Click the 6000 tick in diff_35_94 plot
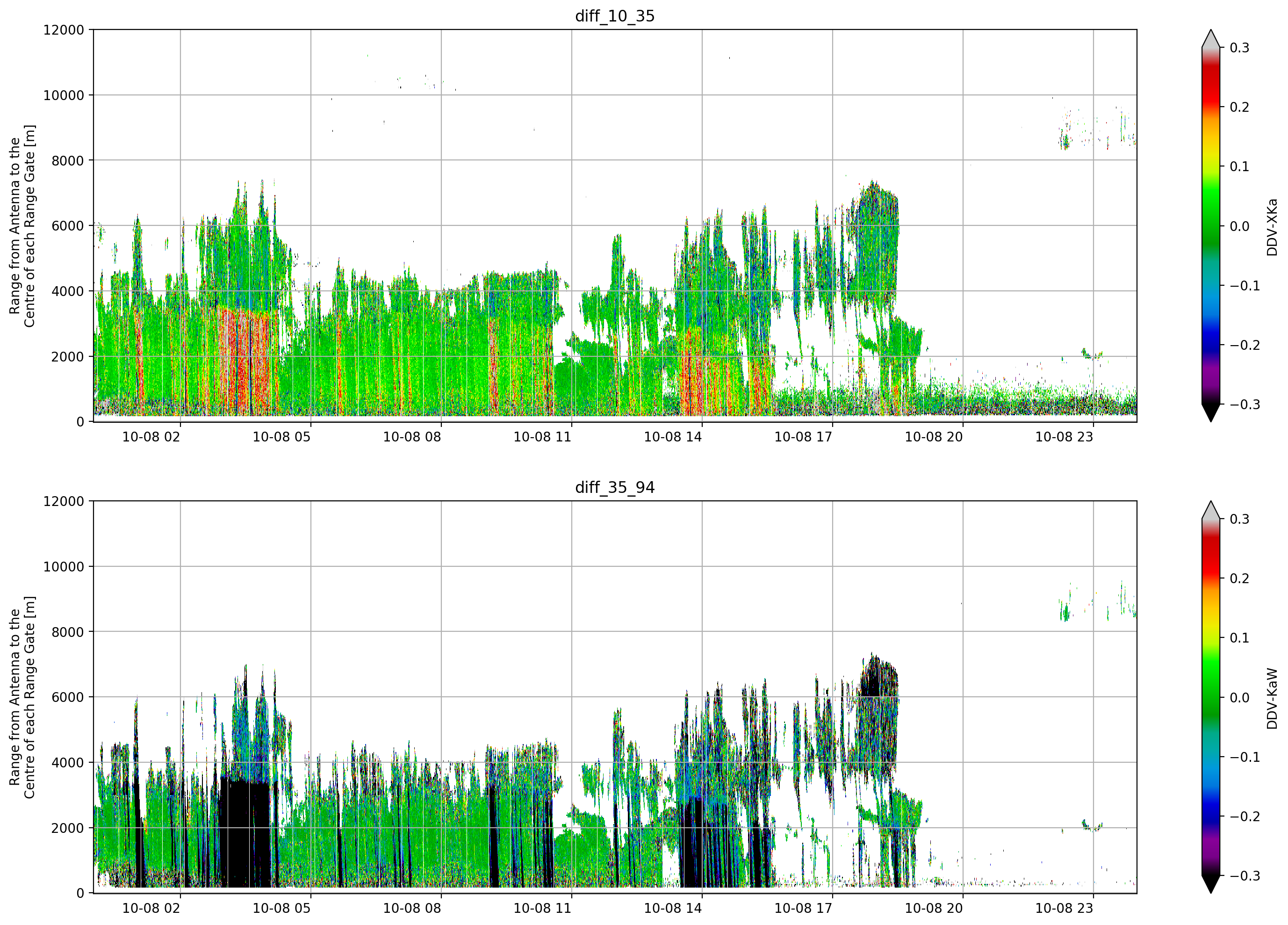The height and width of the screenshot is (925, 1288). point(68,698)
